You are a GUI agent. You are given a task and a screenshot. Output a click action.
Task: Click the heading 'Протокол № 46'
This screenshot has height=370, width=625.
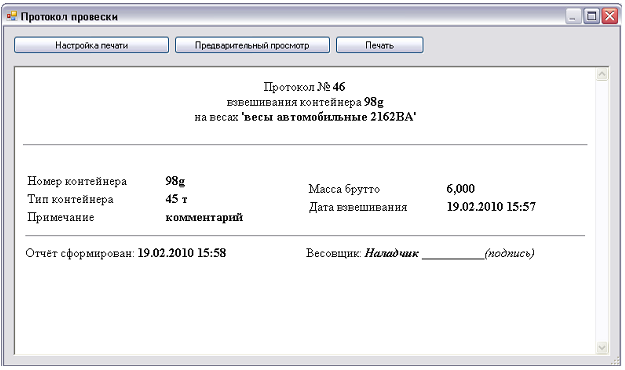coord(304,87)
